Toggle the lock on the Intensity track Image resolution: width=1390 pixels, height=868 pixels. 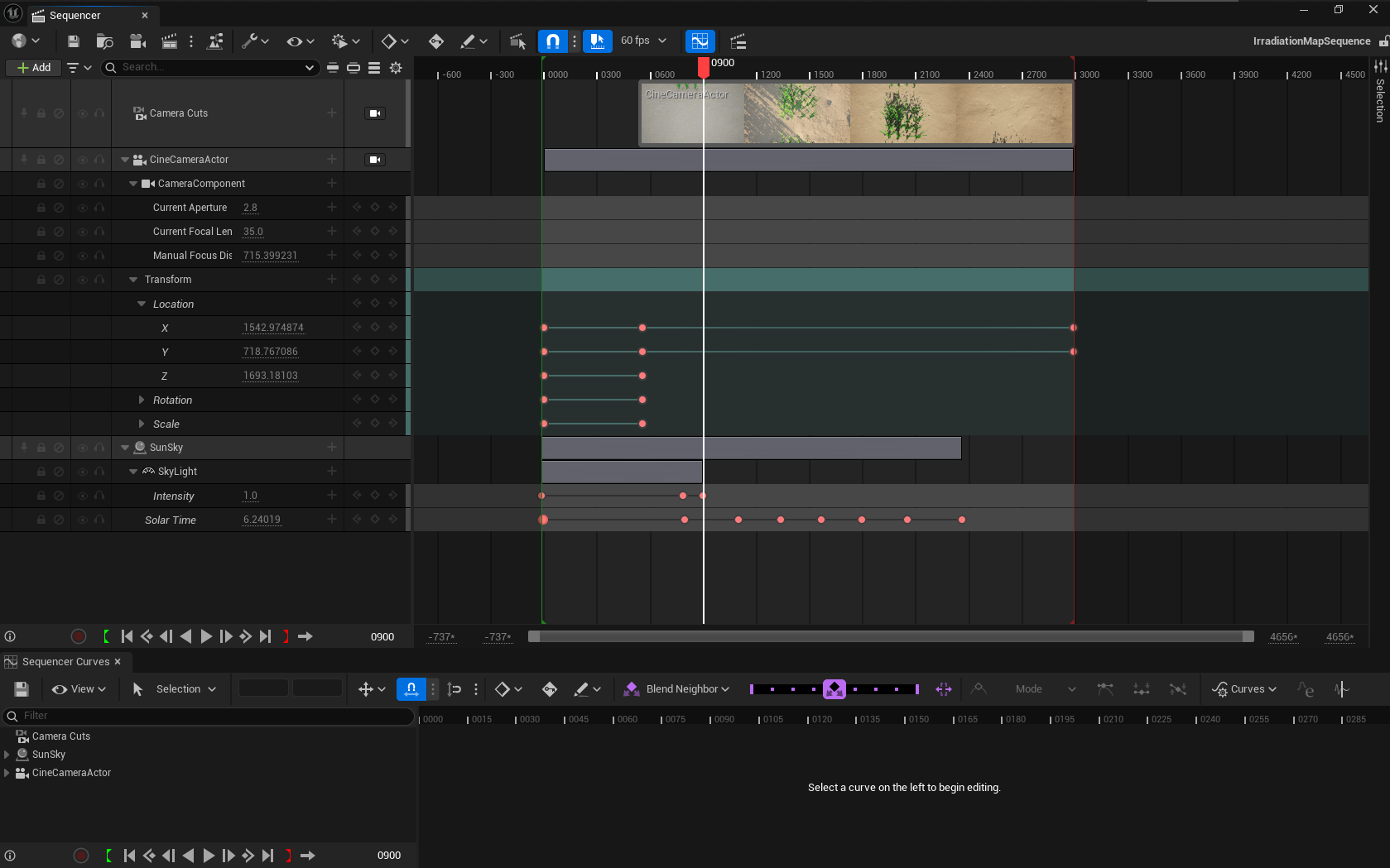tap(41, 495)
